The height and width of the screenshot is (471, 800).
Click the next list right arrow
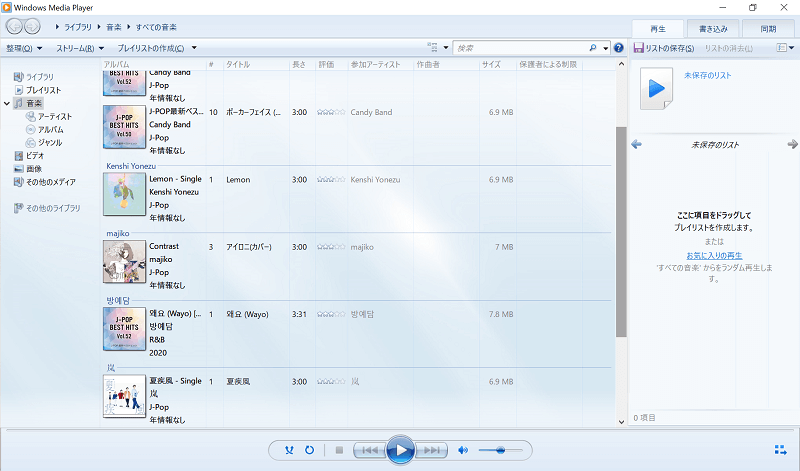(x=792, y=144)
